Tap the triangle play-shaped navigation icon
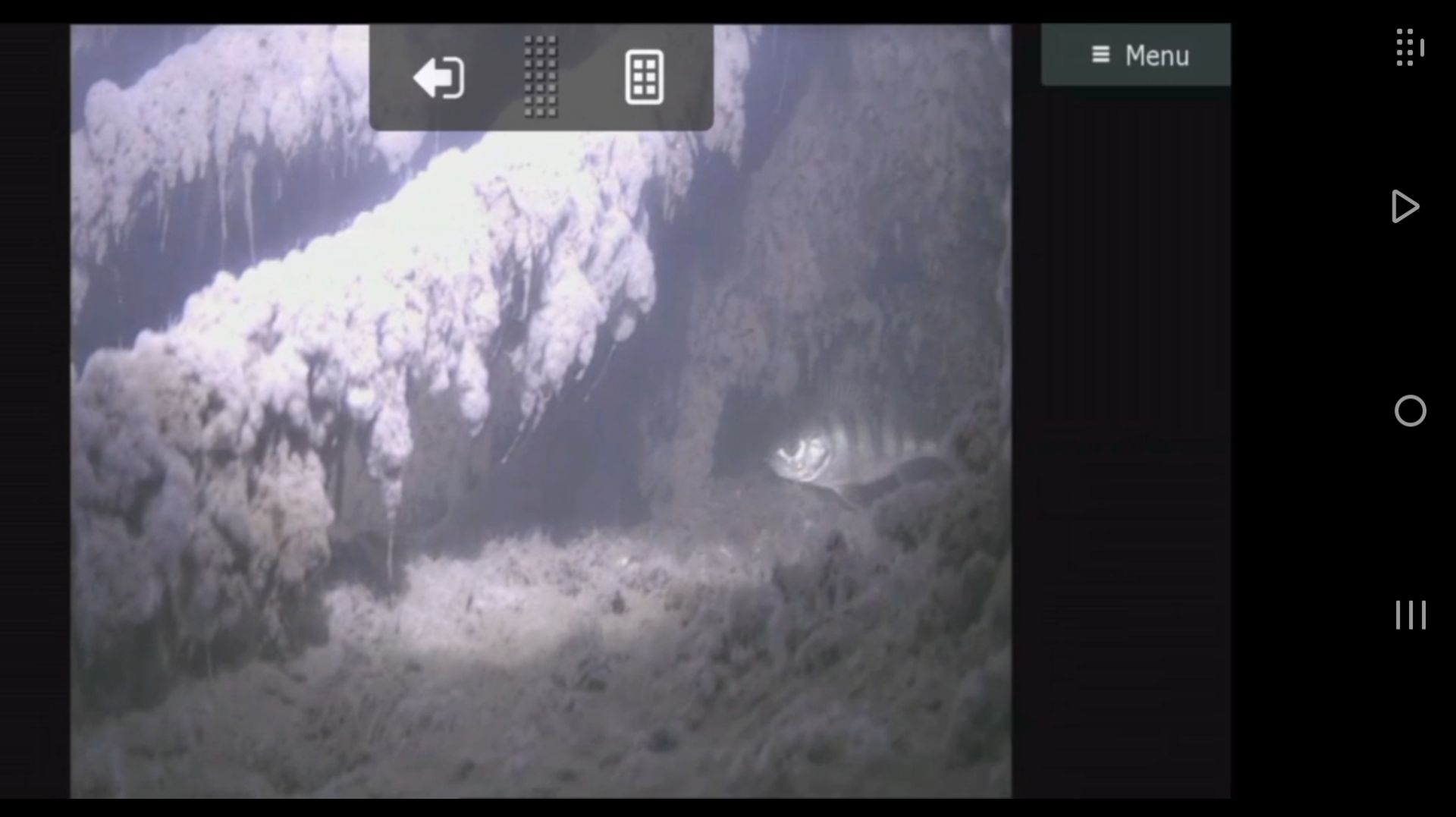The width and height of the screenshot is (1456, 817). tap(1405, 206)
